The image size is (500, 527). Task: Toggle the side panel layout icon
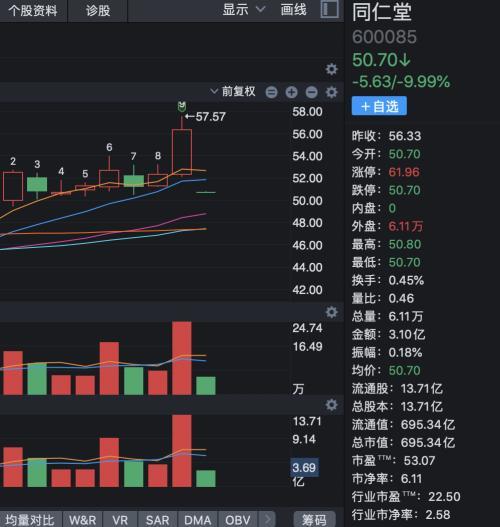click(x=329, y=9)
